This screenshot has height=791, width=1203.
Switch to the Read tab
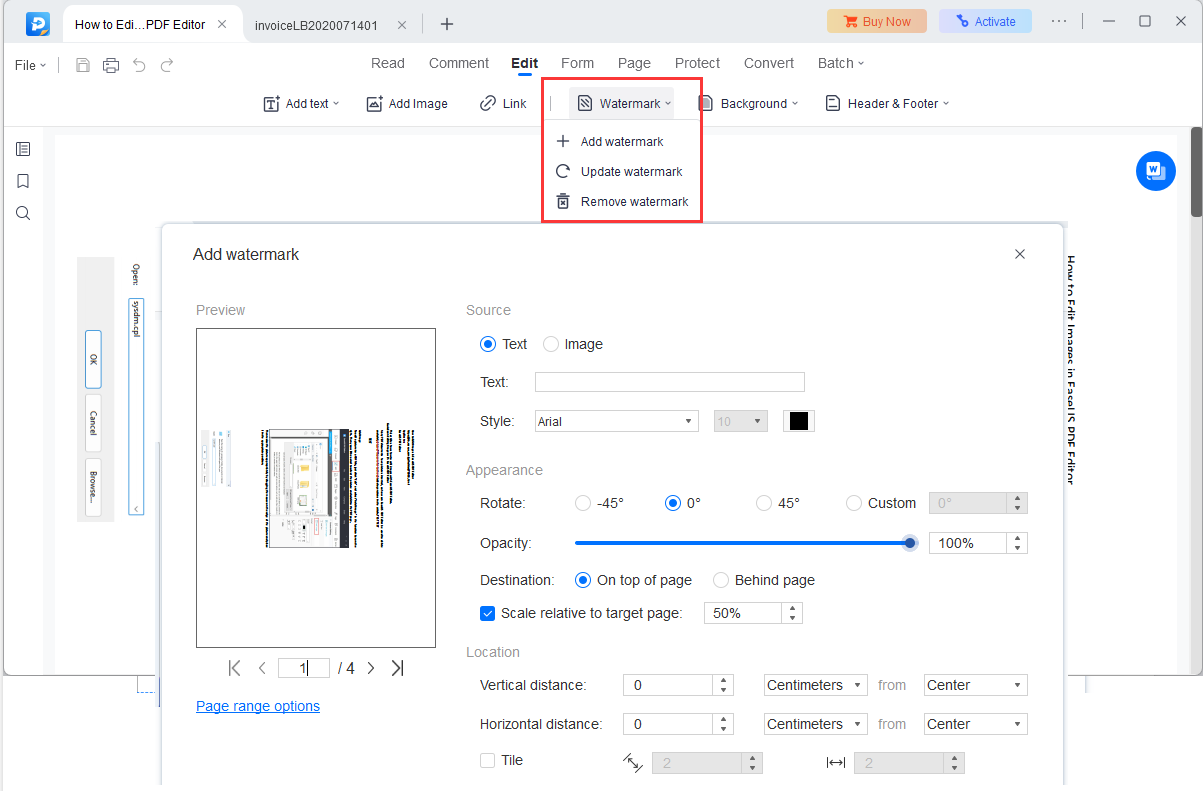pos(388,63)
